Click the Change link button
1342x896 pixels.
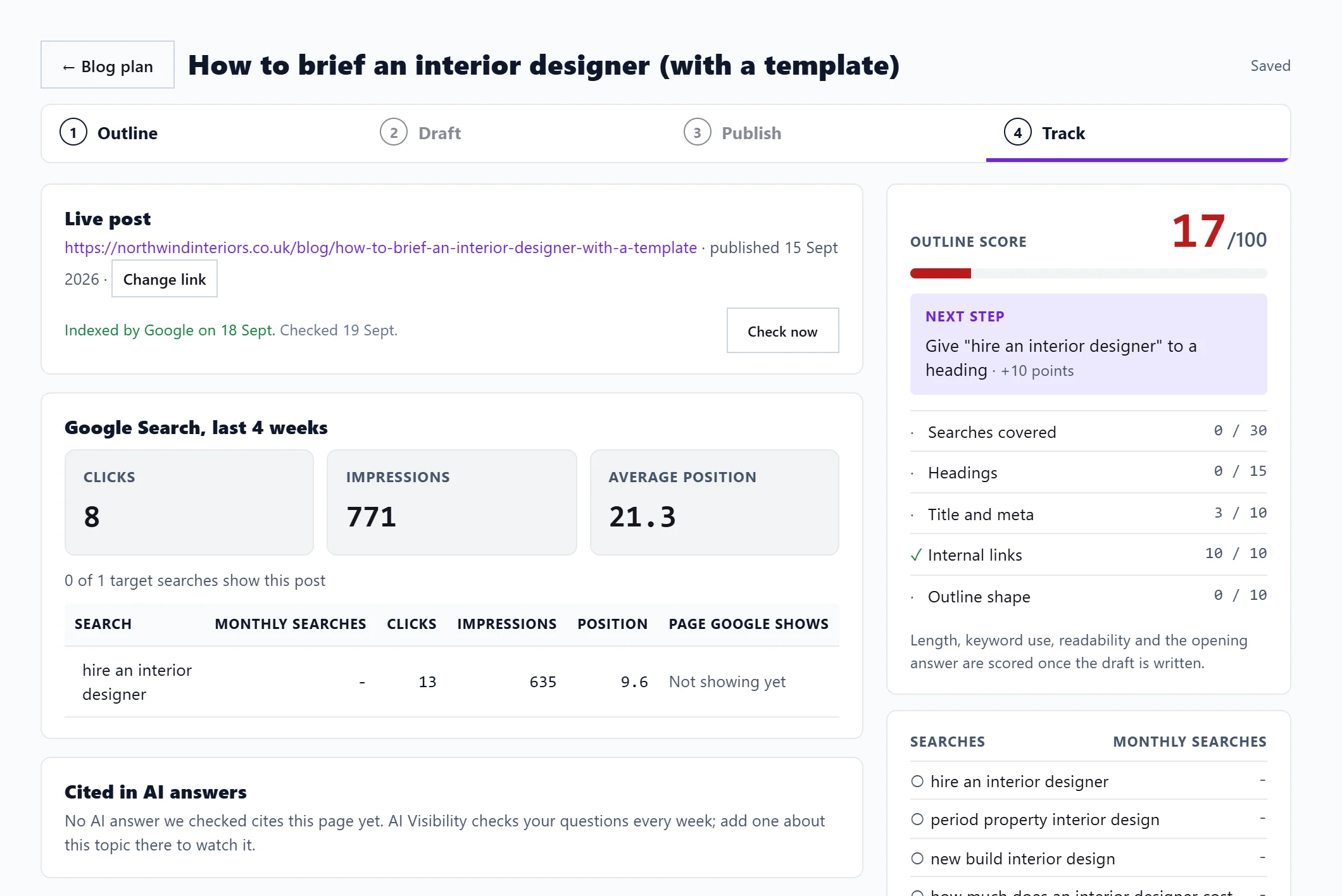(165, 279)
